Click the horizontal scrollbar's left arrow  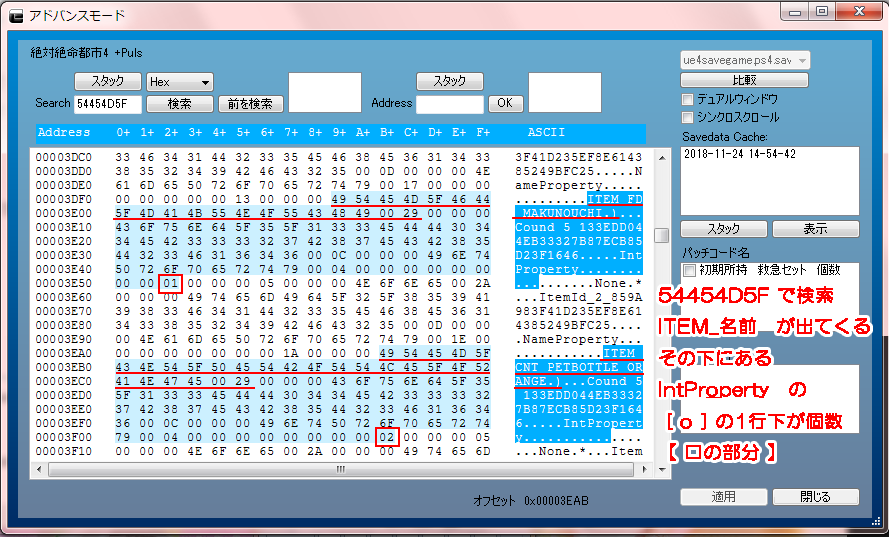coord(38,469)
